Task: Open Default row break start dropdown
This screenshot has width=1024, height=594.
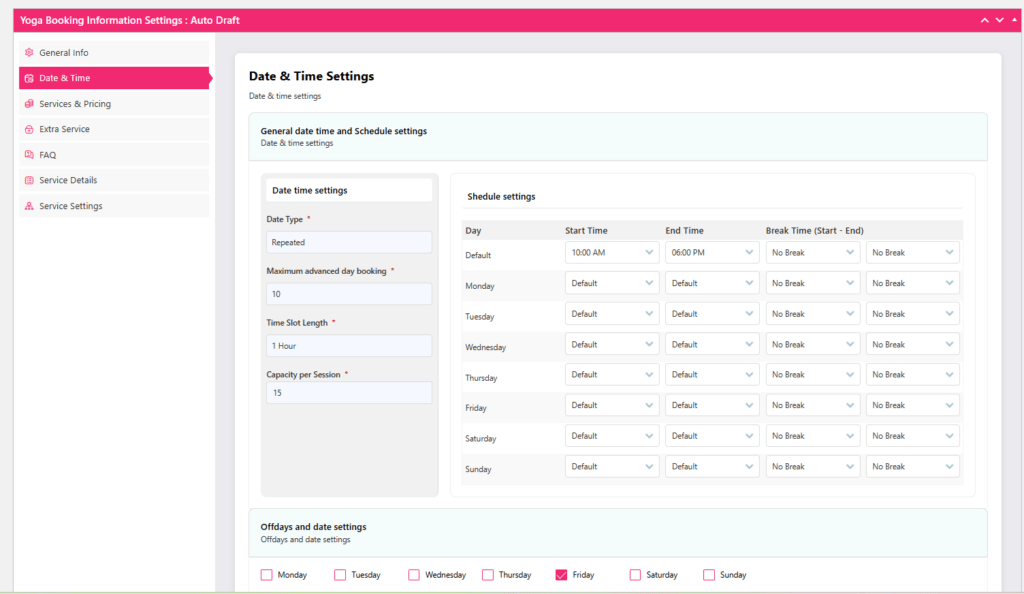Action: click(x=812, y=253)
